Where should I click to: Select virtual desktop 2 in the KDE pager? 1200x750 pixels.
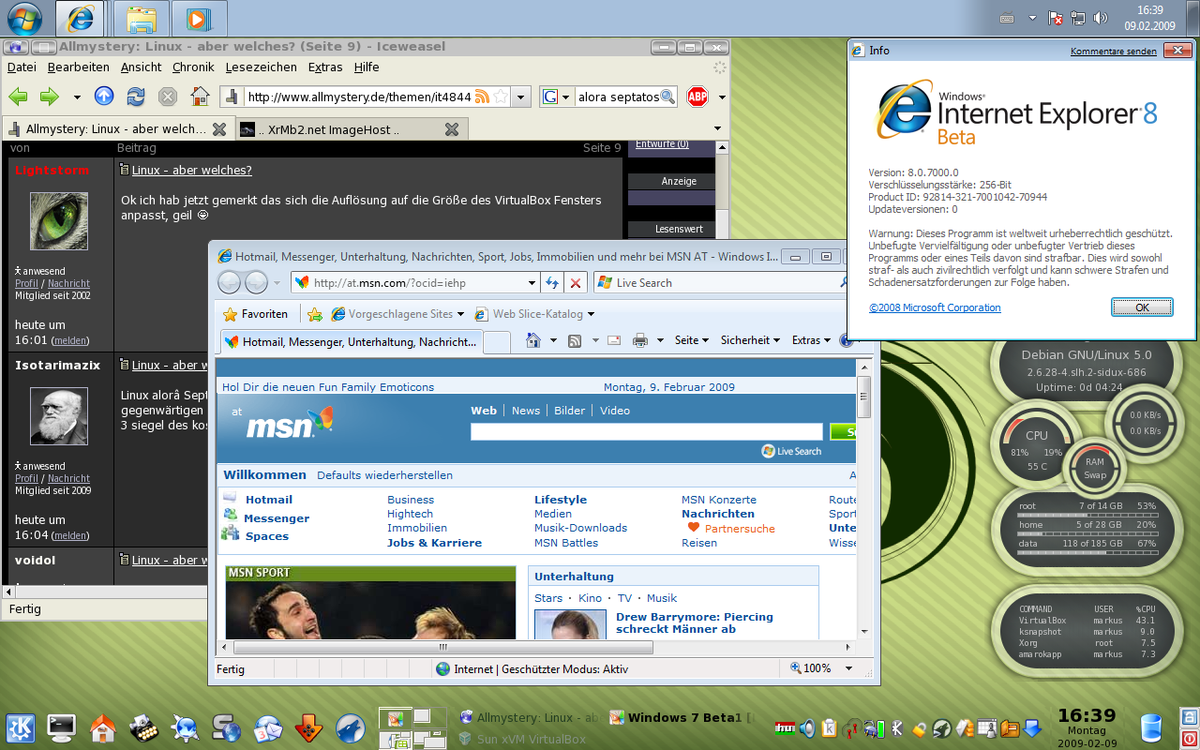430,716
